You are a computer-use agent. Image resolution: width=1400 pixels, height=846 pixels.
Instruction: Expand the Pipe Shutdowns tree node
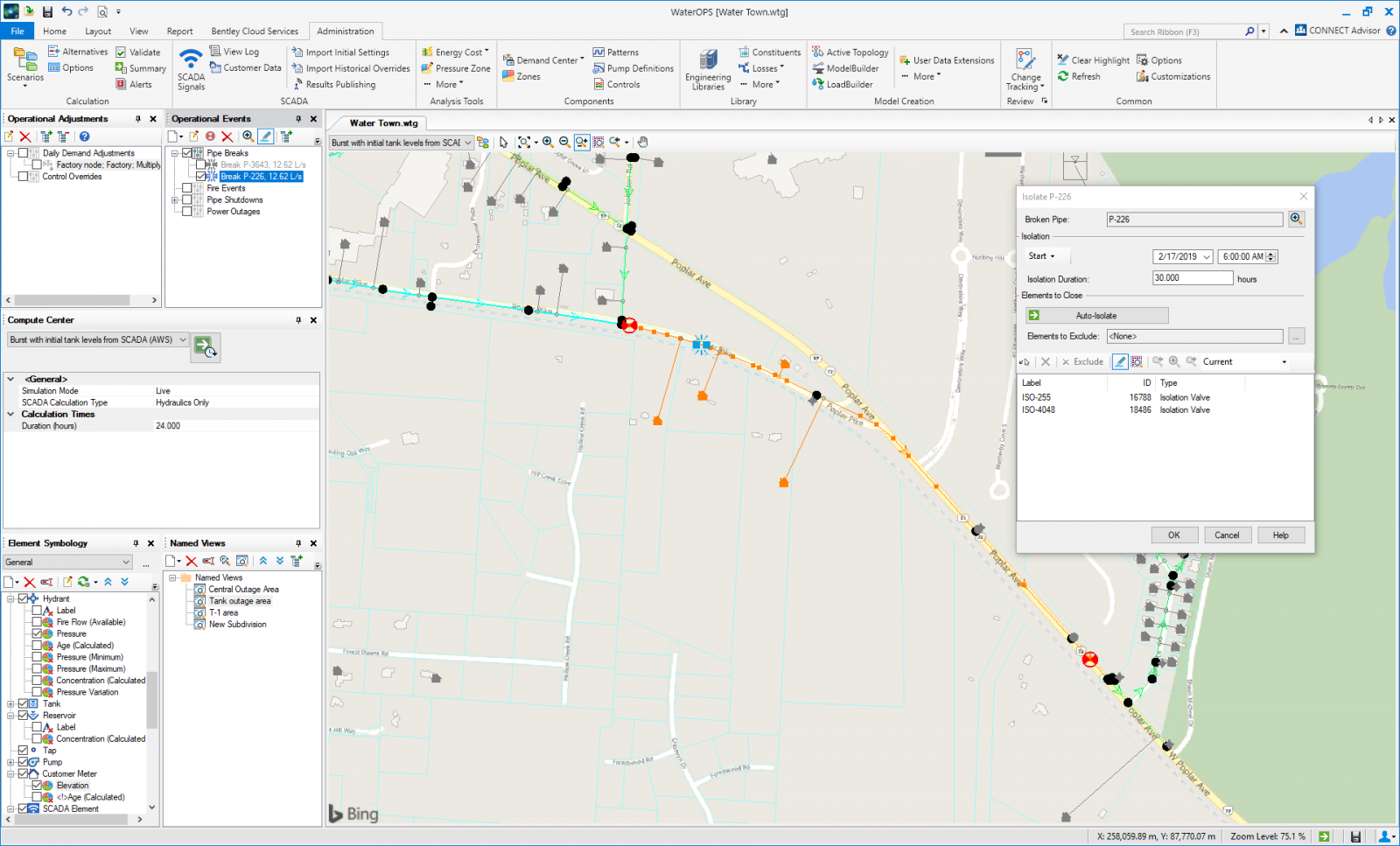(x=175, y=199)
